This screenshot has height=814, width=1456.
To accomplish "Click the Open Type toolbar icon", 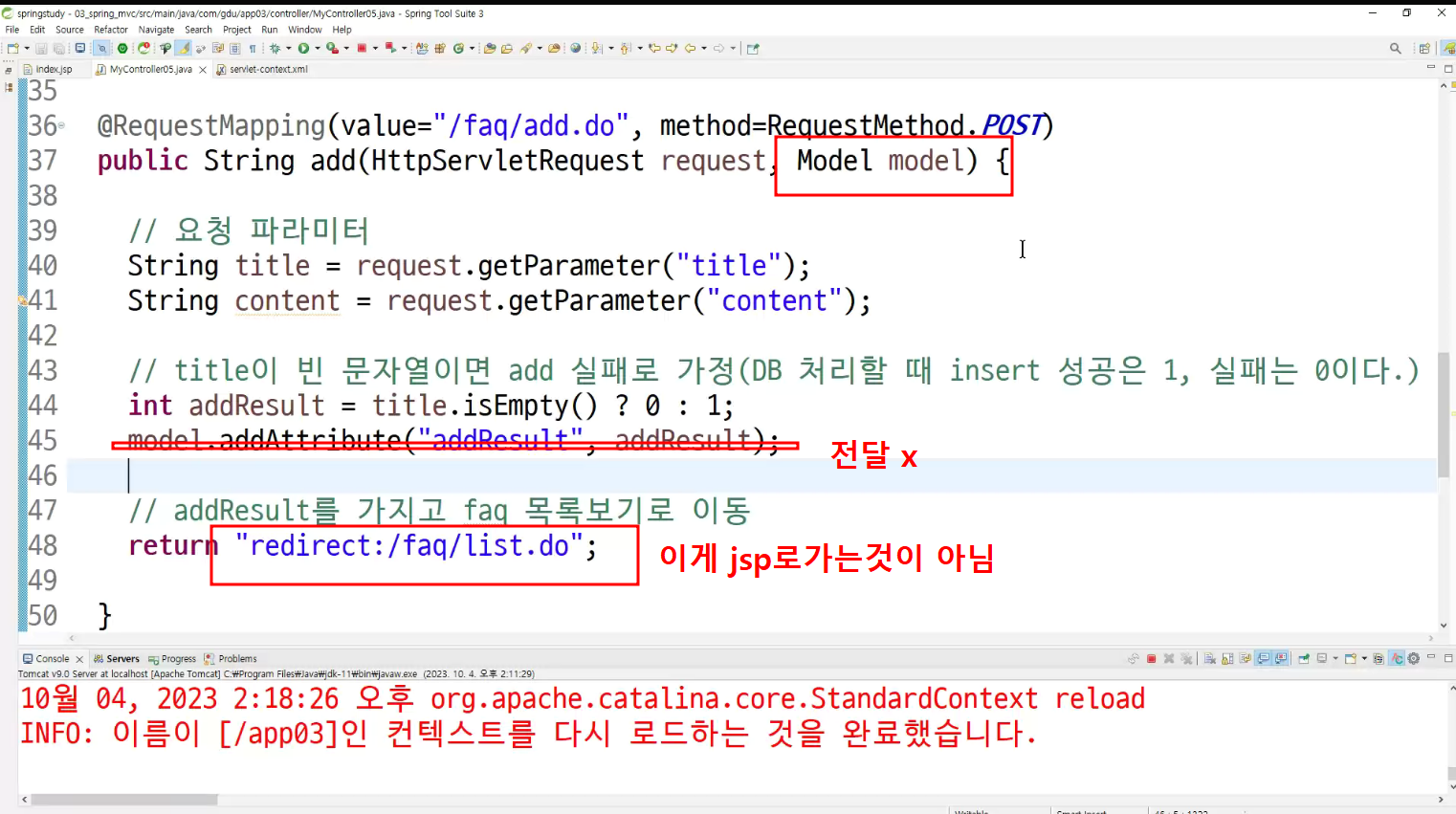I will [x=489, y=48].
